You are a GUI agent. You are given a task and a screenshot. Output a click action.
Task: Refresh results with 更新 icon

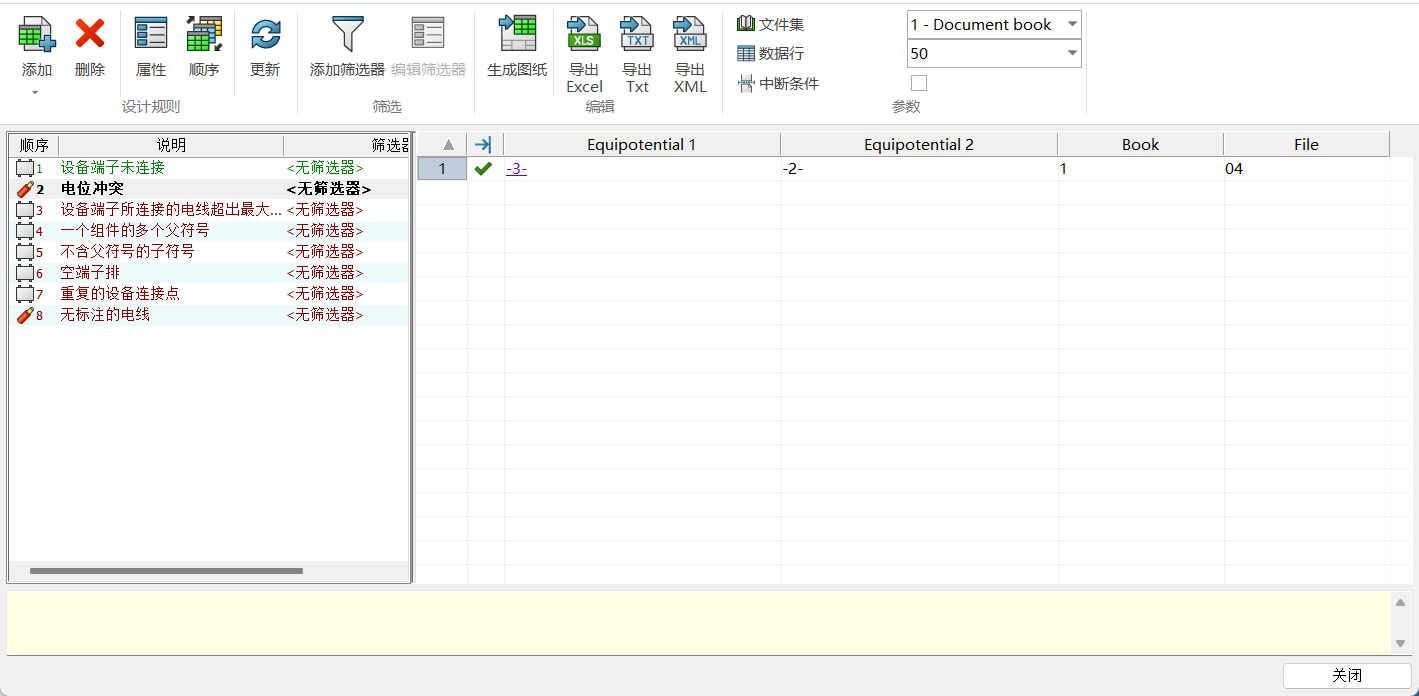(265, 35)
